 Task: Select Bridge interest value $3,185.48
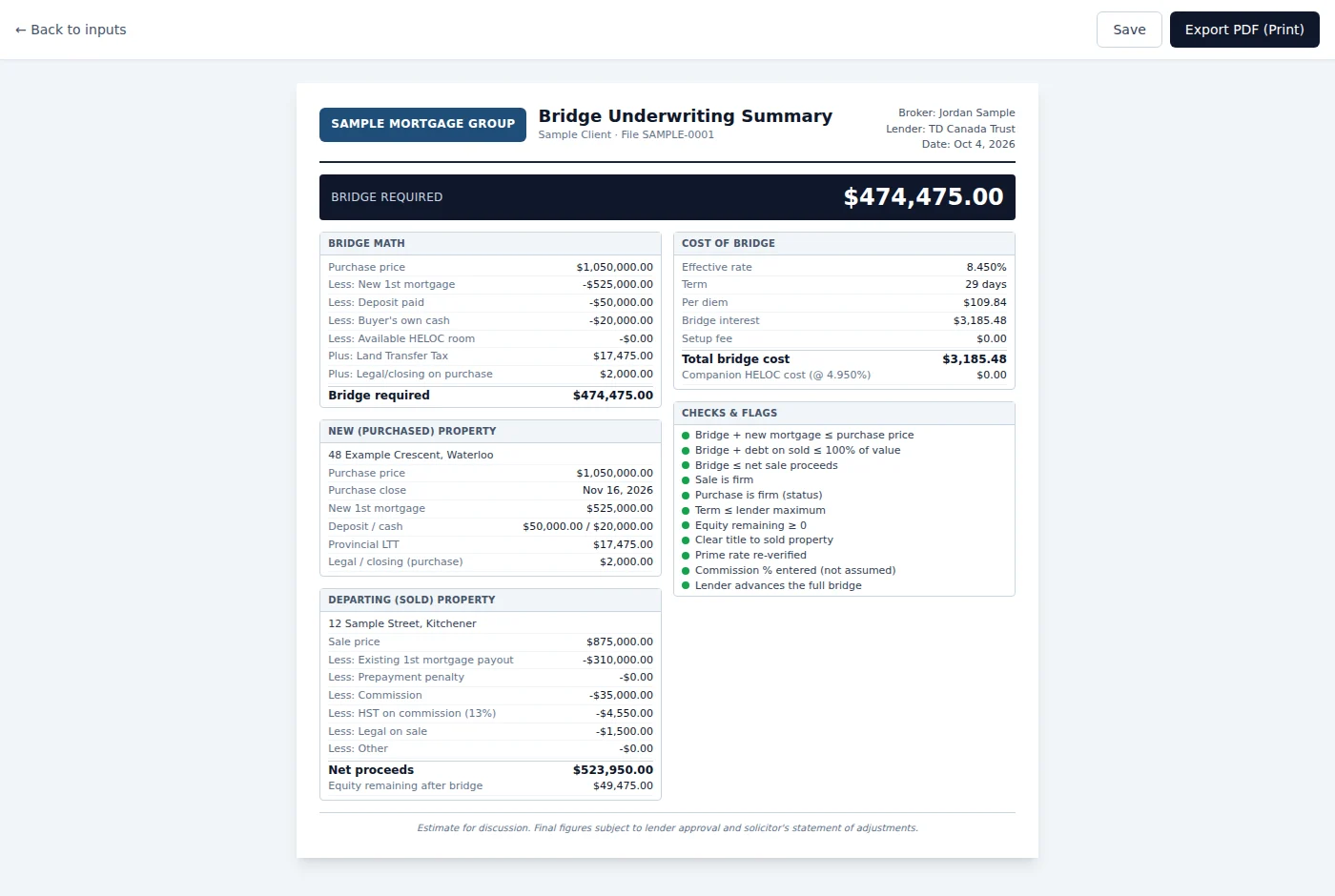point(979,320)
